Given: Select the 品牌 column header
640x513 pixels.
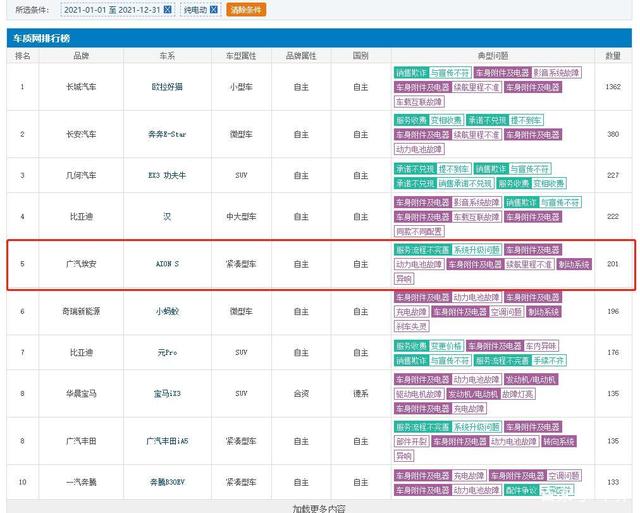Looking at the screenshot, I should tap(81, 56).
